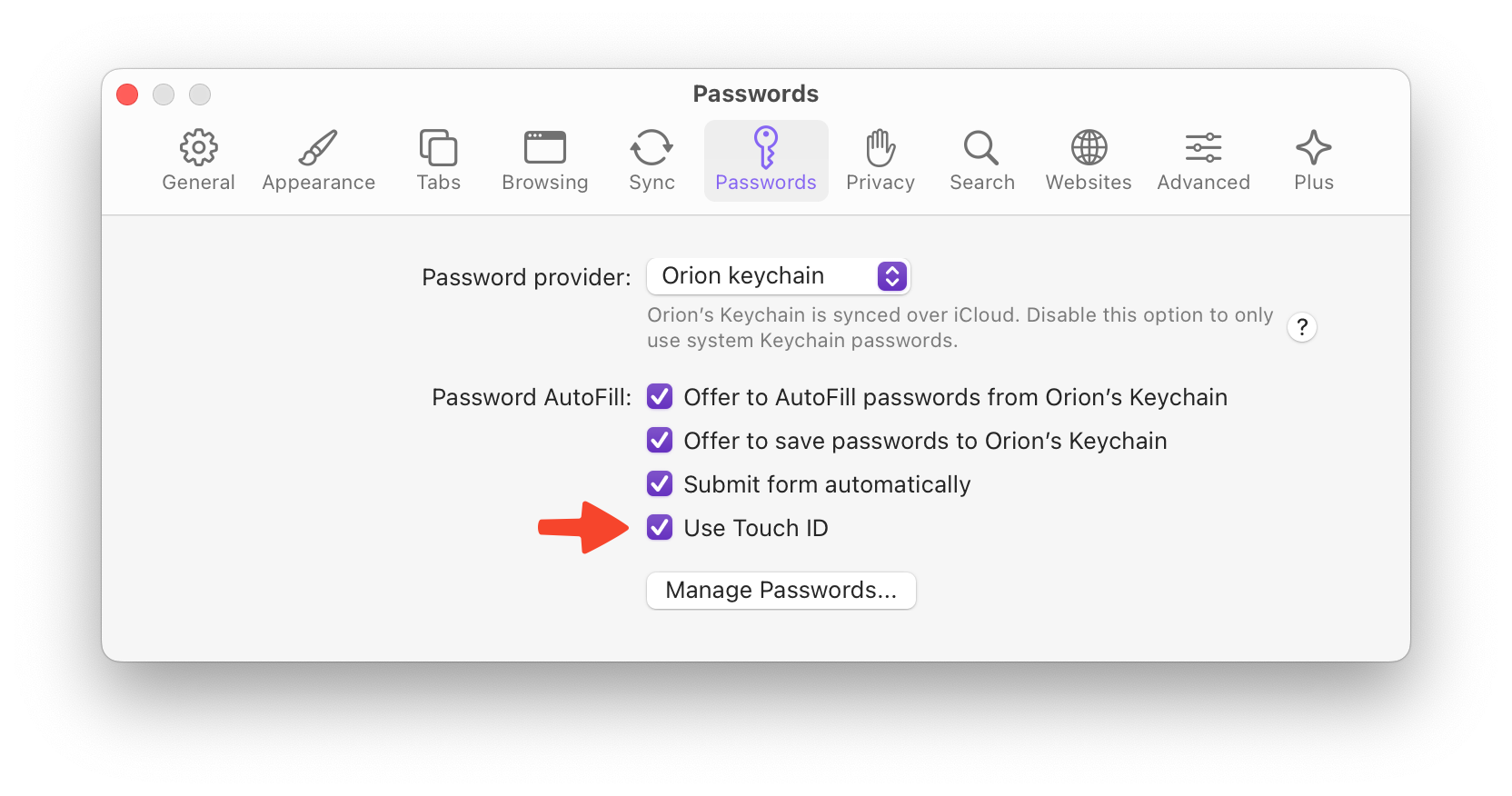
Task: Open Search magnifier settings
Action: 981,160
